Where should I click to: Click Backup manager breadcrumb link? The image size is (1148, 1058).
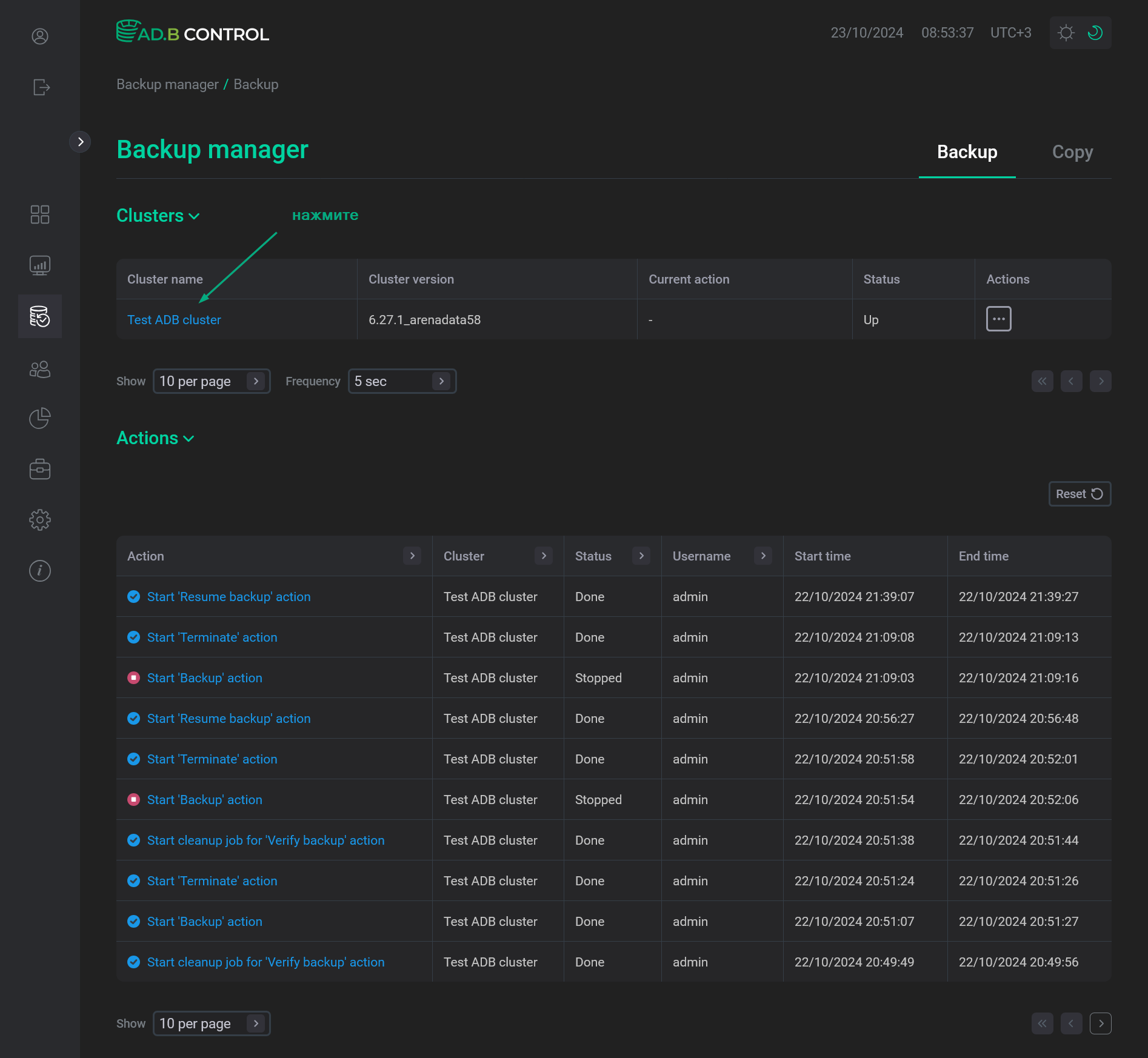pos(167,84)
